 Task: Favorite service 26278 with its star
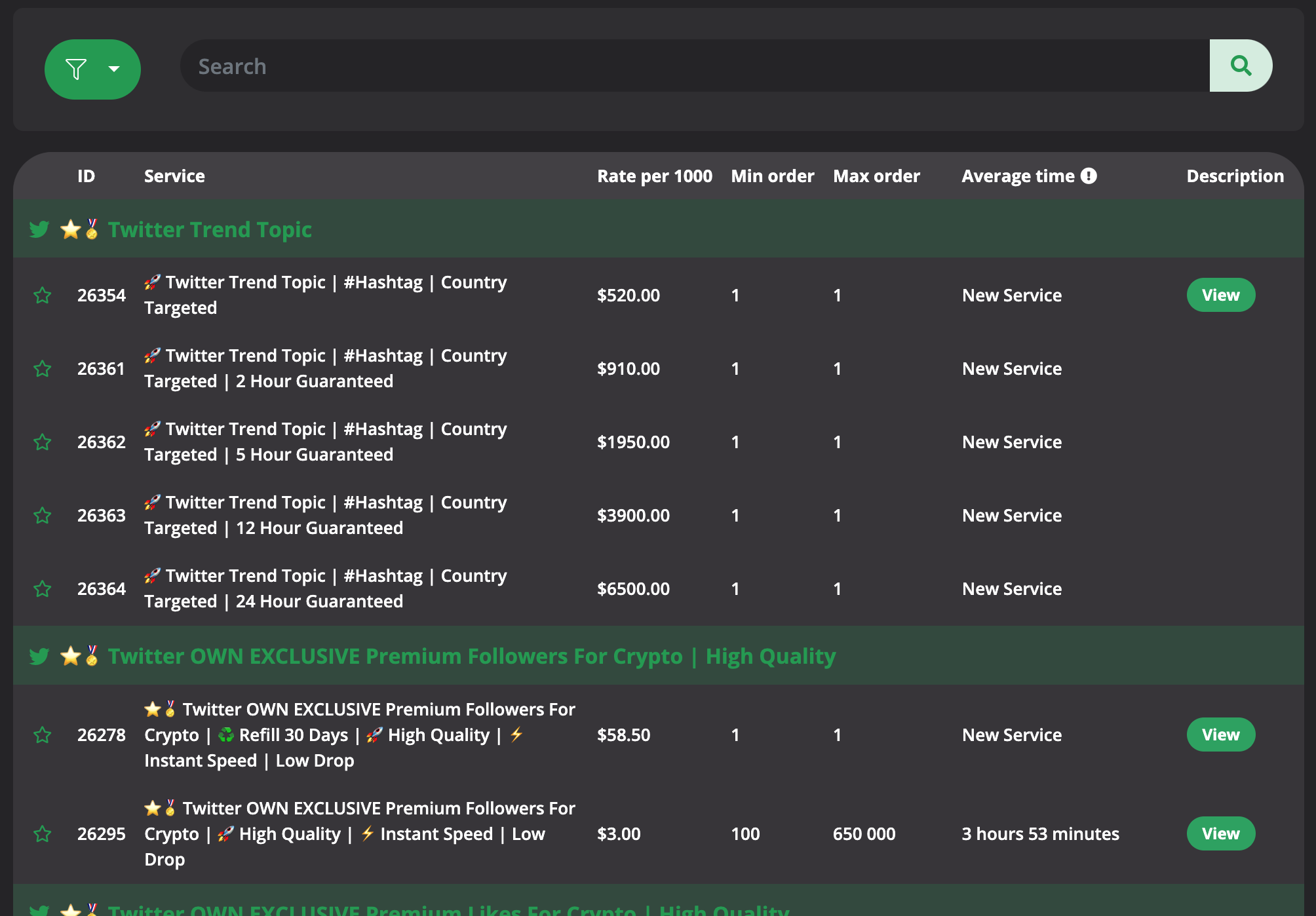tap(43, 735)
